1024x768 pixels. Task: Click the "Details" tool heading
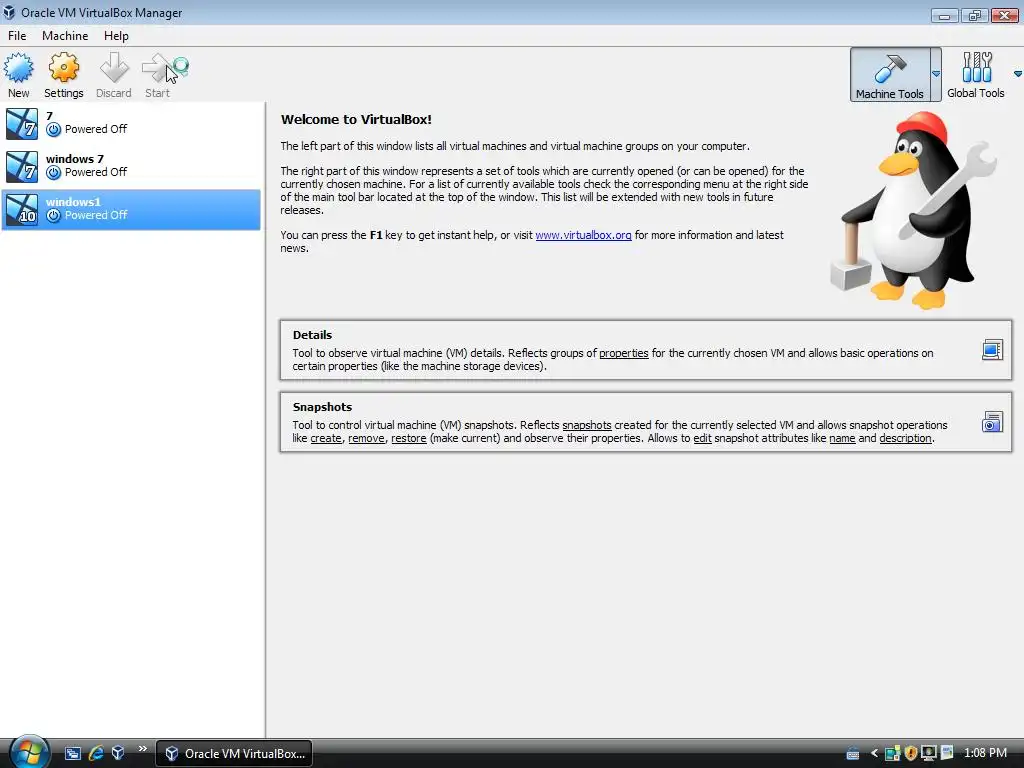coord(312,335)
